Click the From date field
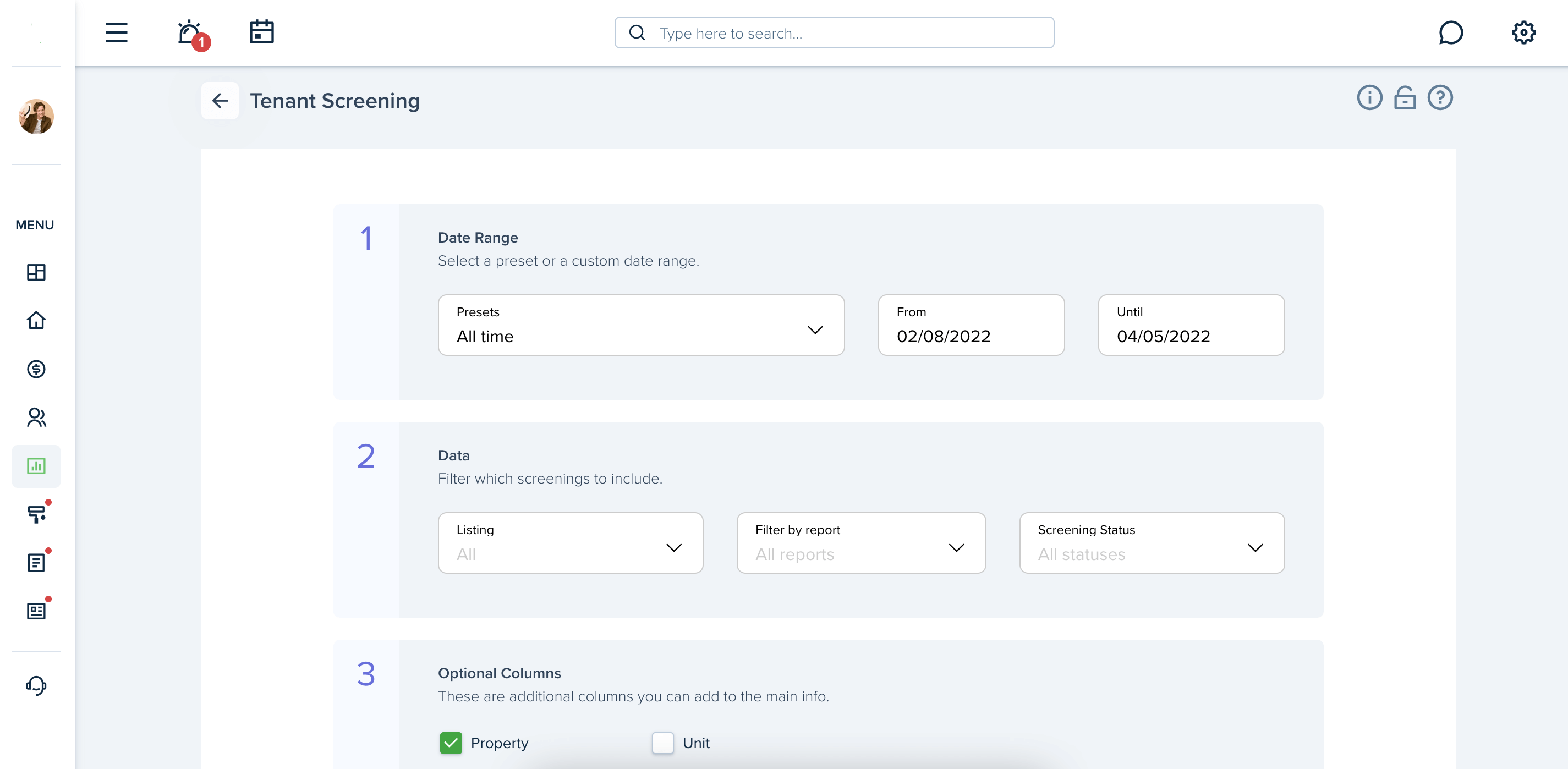This screenshot has width=1568, height=769. pos(971,325)
